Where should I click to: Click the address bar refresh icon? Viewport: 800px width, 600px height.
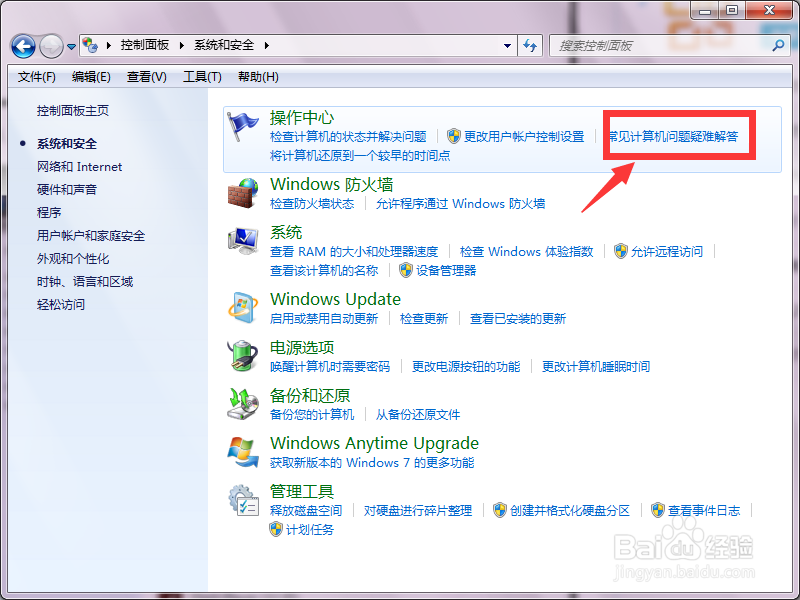[530, 46]
